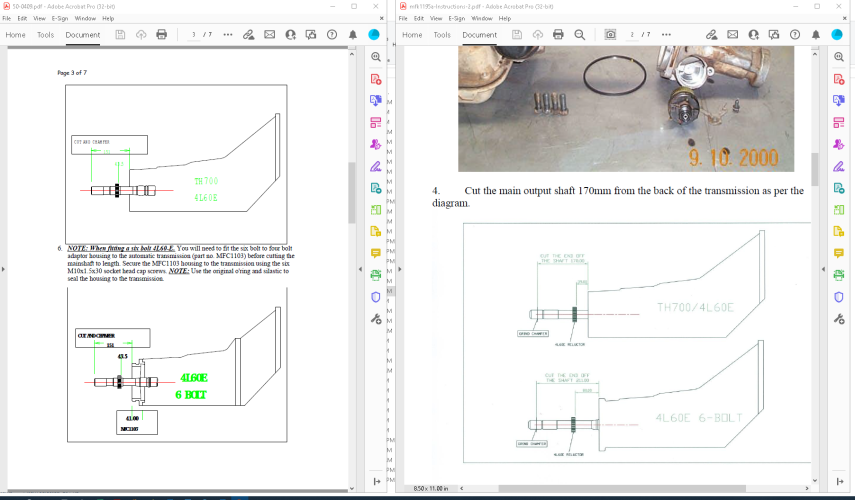Share a link to the file in the left window
The image size is (855, 500).
tap(248, 34)
